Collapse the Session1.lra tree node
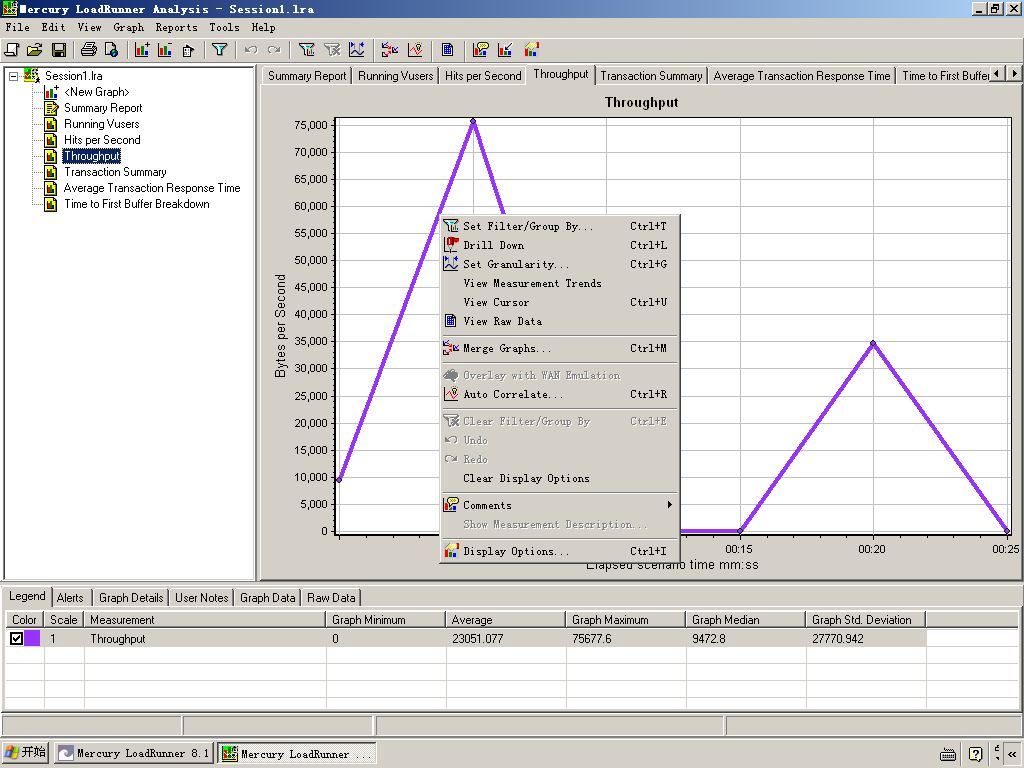 (13, 76)
